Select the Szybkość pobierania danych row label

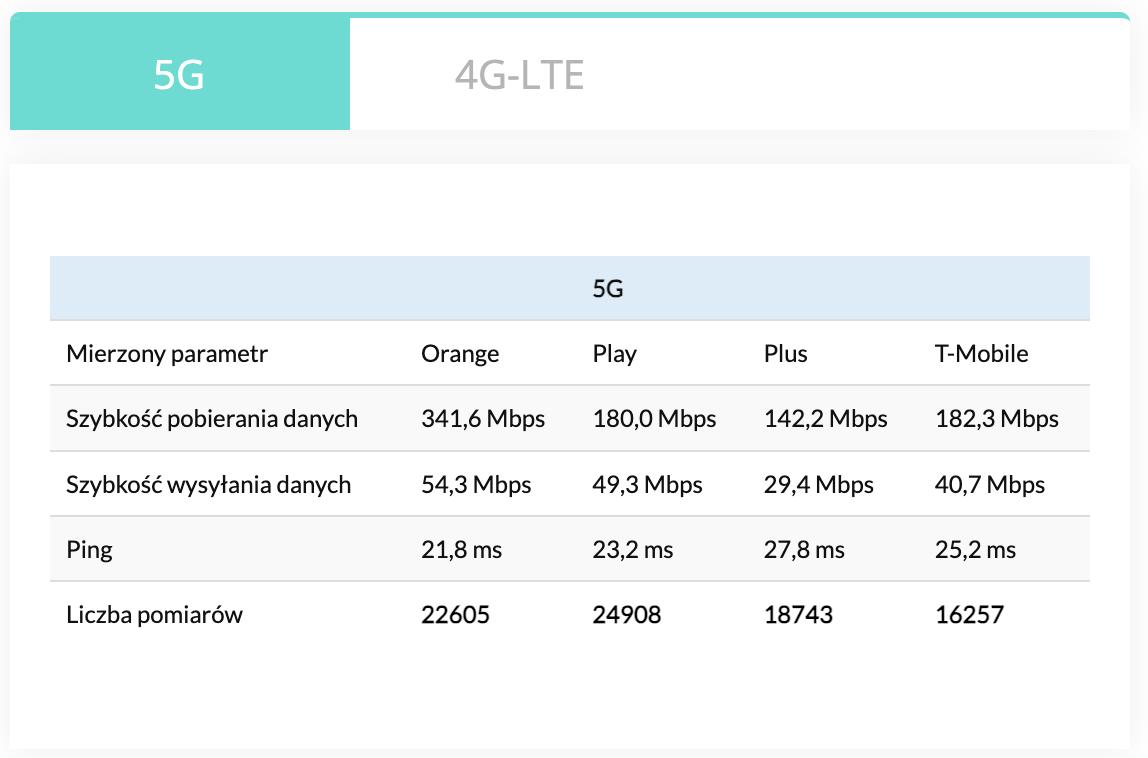212,419
